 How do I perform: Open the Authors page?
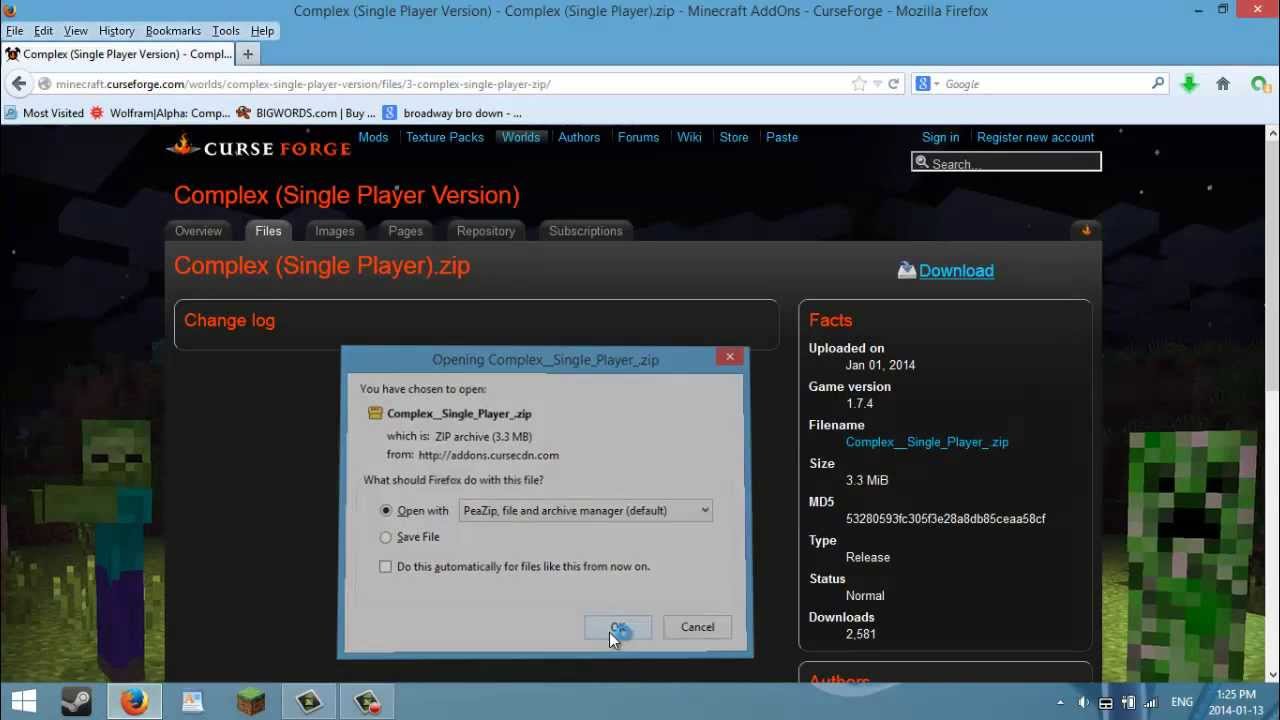pos(579,137)
